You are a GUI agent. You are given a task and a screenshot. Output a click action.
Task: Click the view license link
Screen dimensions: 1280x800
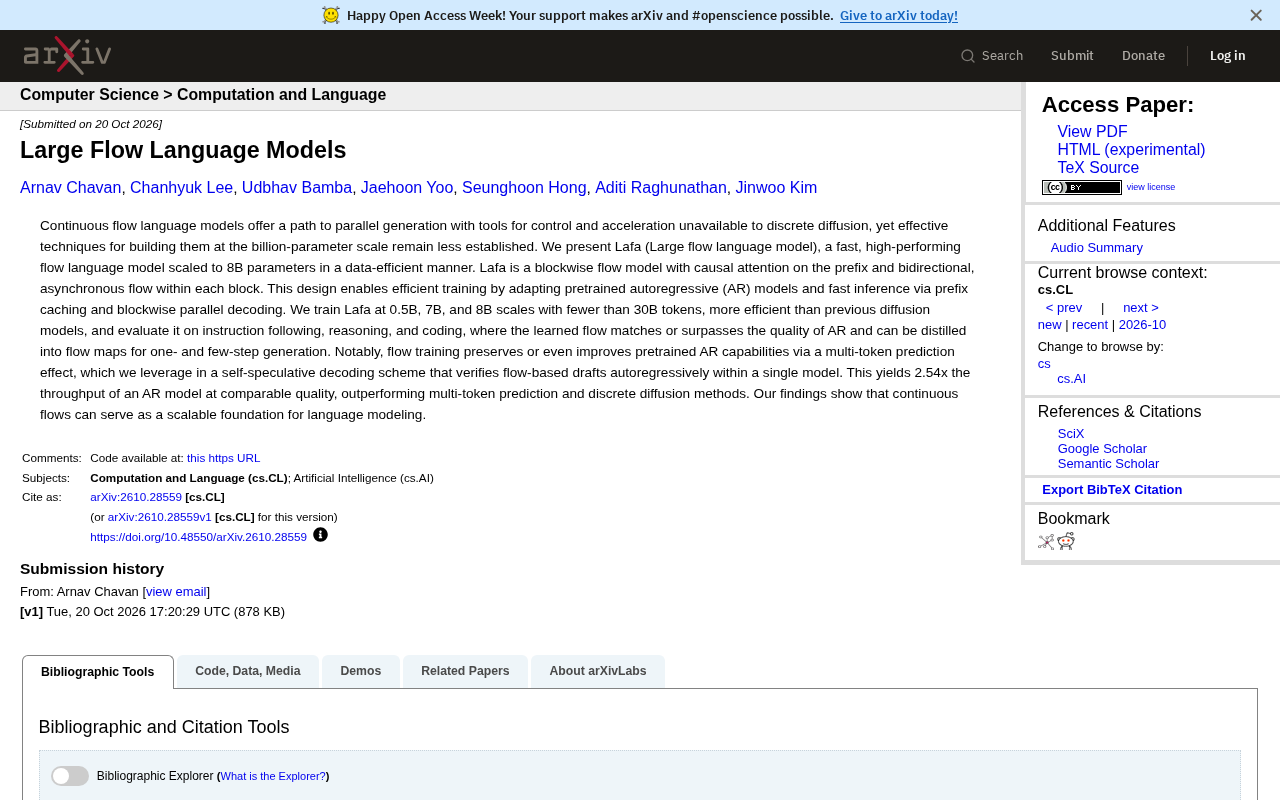pyautogui.click(x=1151, y=187)
